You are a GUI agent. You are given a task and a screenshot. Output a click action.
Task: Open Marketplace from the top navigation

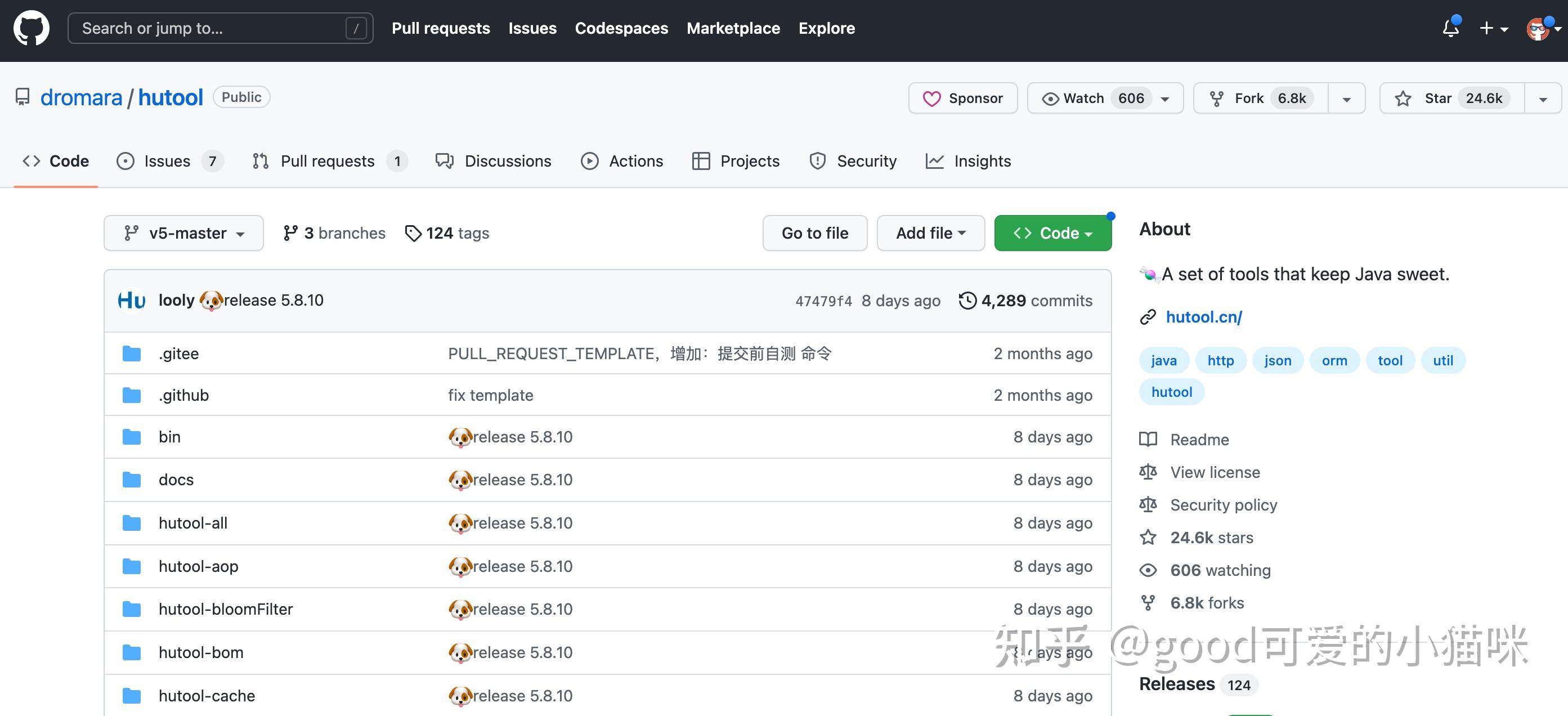coord(733,28)
